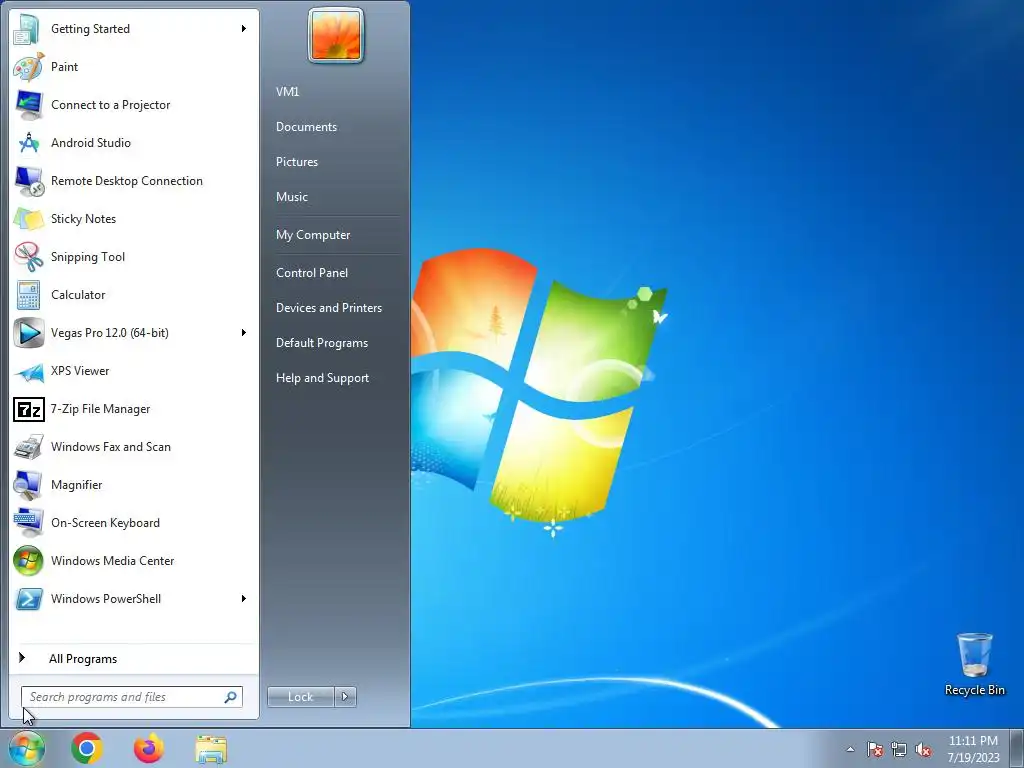Click the Lock button
Image resolution: width=1024 pixels, height=768 pixels.
(x=301, y=697)
